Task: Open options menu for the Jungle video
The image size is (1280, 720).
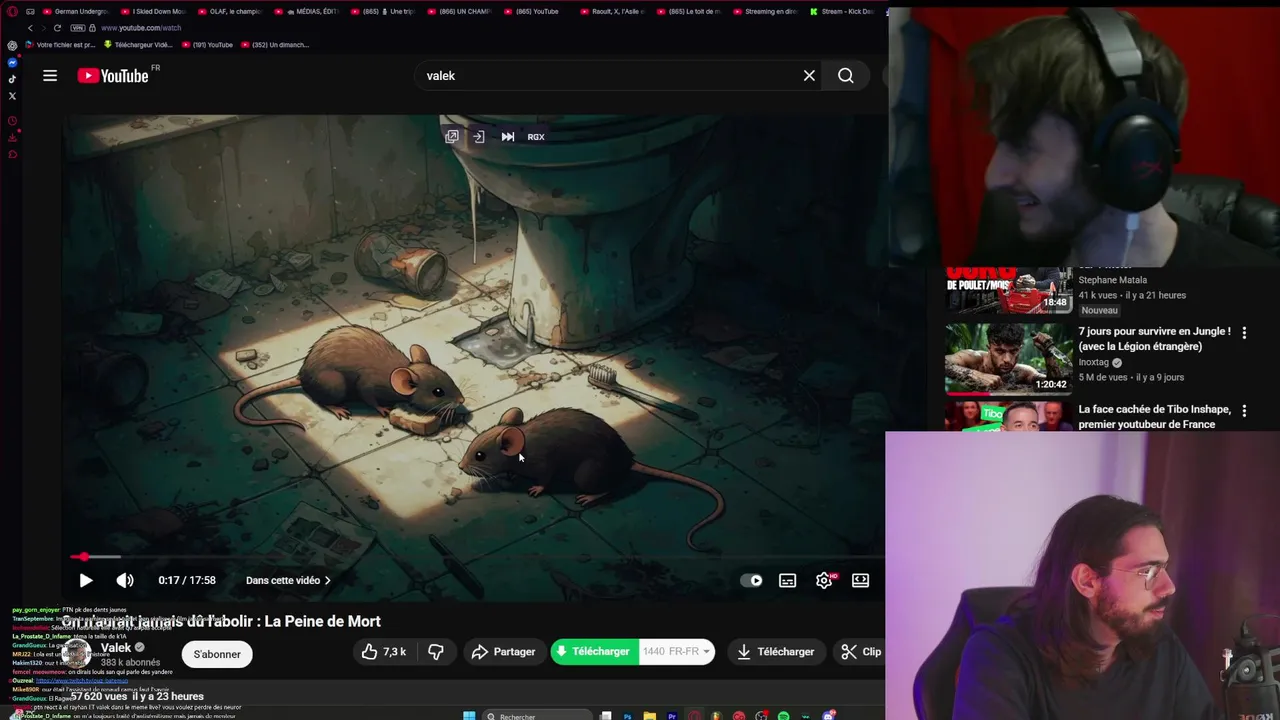Action: 1244,333
